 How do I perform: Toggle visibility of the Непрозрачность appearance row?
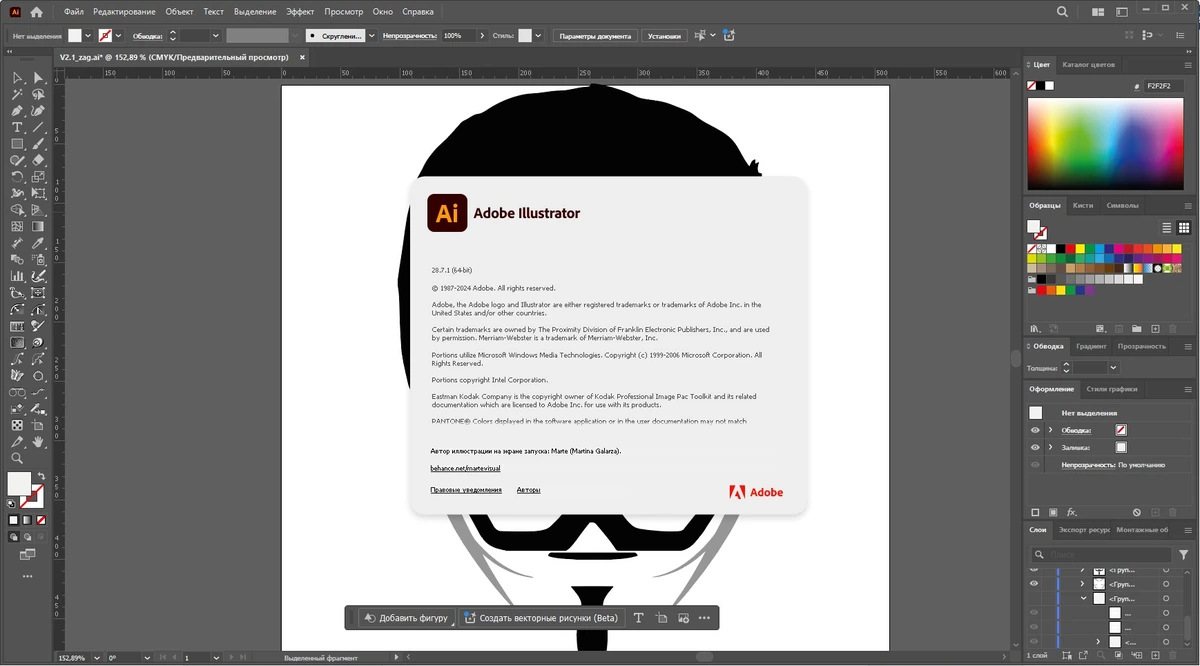click(1035, 465)
